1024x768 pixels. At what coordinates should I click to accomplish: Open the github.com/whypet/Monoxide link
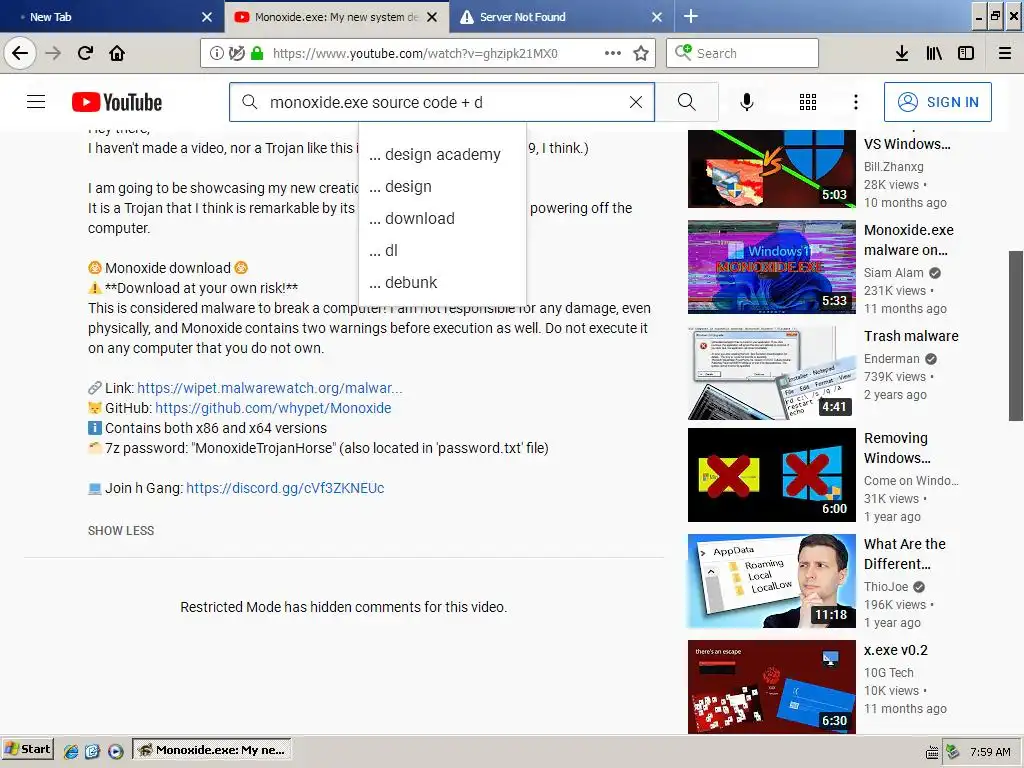click(273, 408)
